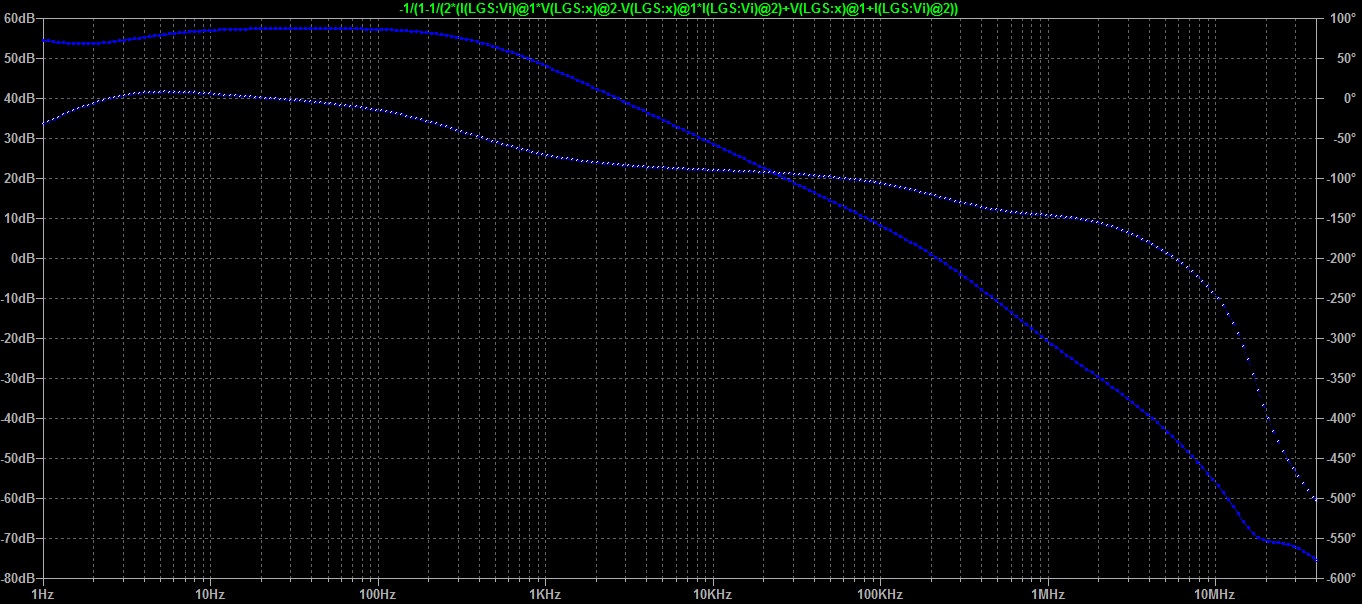The width and height of the screenshot is (1362, 604).
Task: Click the -350° label on the phase axis
Action: pos(1340,378)
